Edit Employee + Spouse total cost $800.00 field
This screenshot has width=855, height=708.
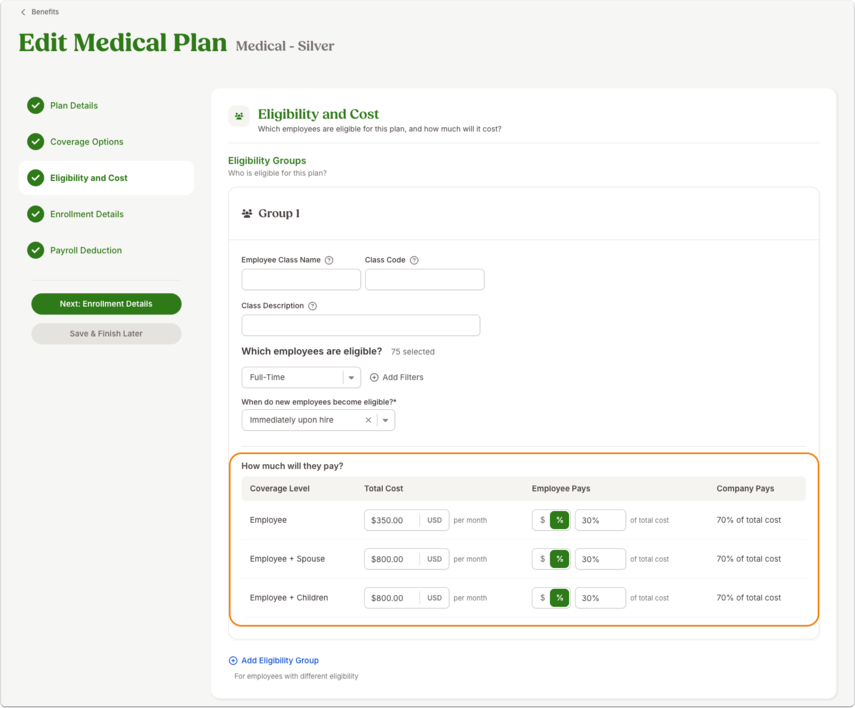(x=392, y=559)
